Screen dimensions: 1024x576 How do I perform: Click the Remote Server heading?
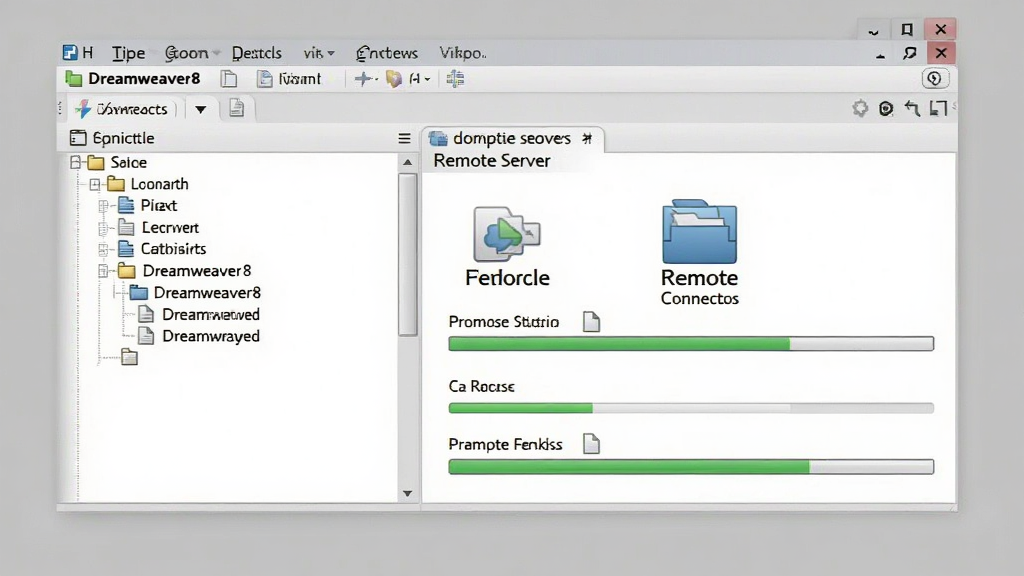coord(492,161)
